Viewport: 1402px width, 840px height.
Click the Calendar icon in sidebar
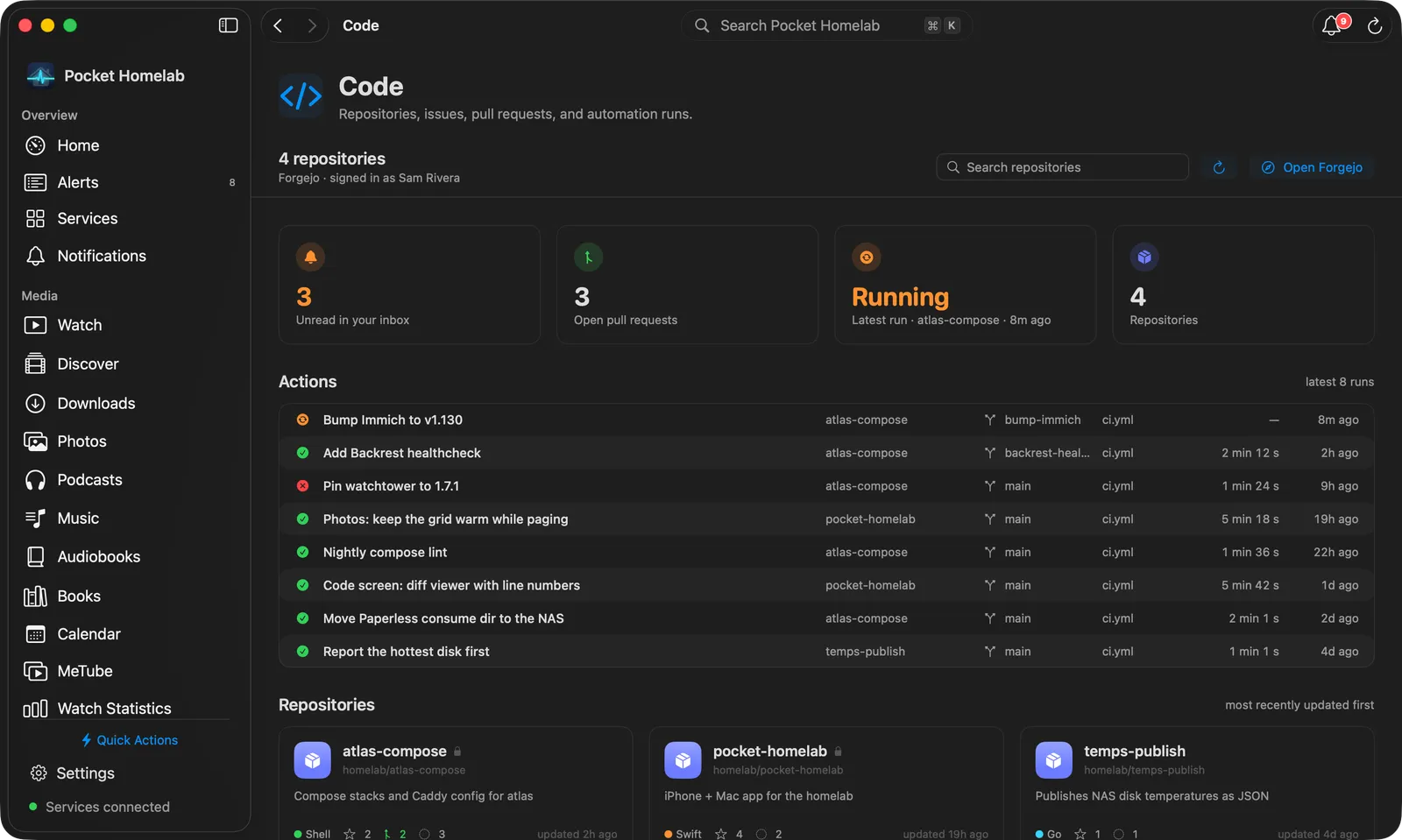tap(35, 634)
